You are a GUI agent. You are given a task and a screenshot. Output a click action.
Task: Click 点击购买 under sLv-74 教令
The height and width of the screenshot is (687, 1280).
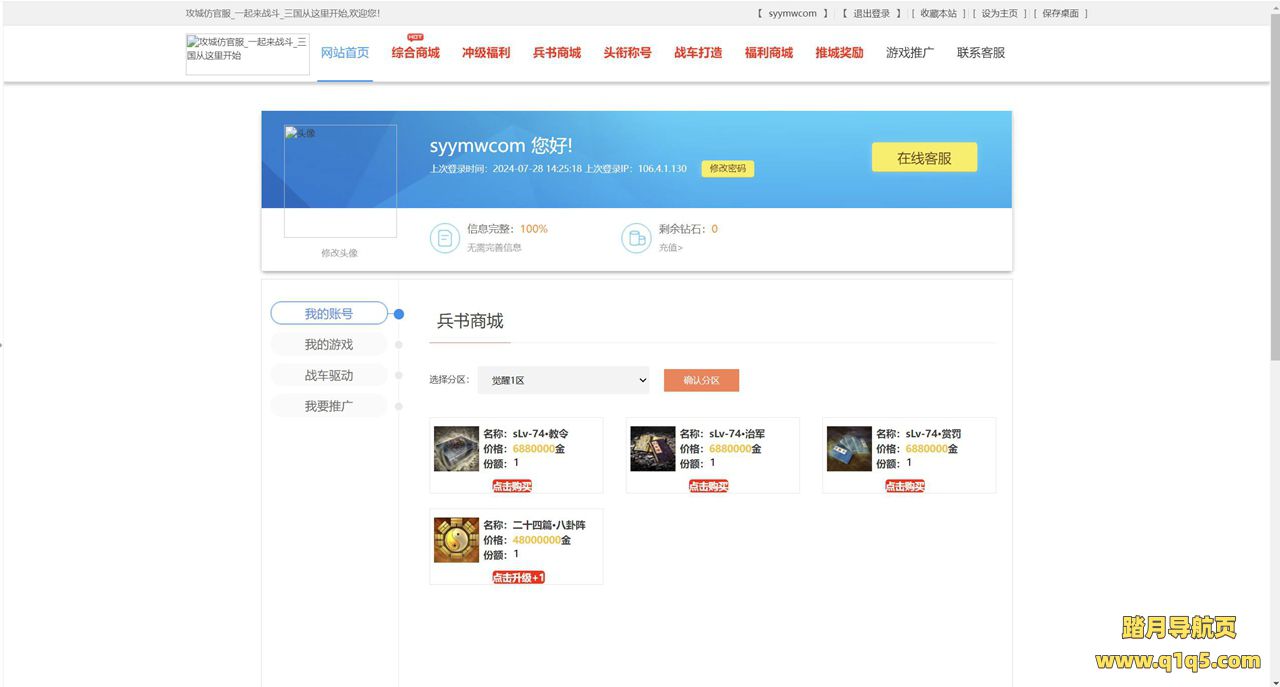pos(512,487)
